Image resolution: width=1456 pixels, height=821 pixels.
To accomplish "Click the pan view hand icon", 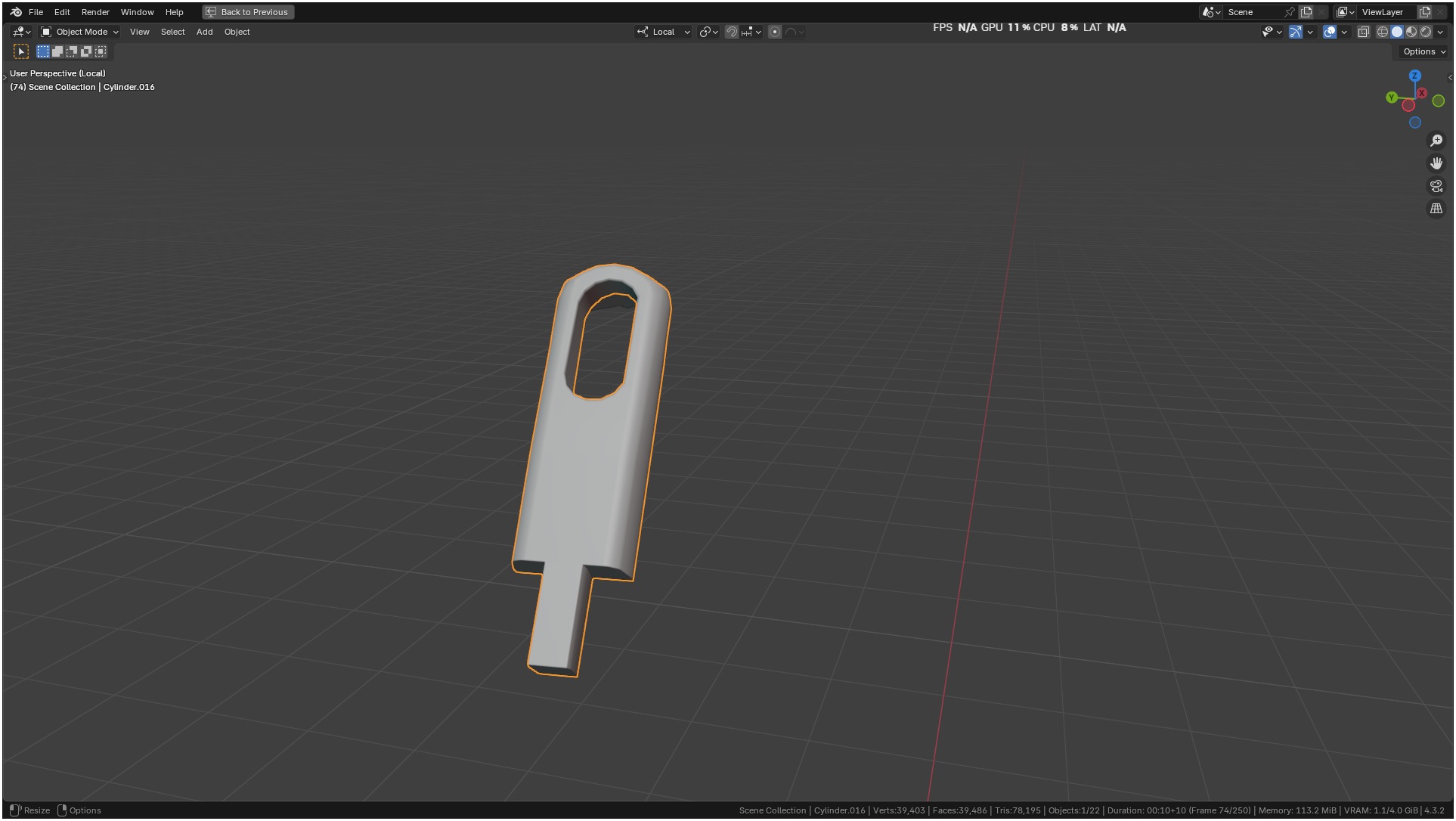I will [x=1436, y=163].
